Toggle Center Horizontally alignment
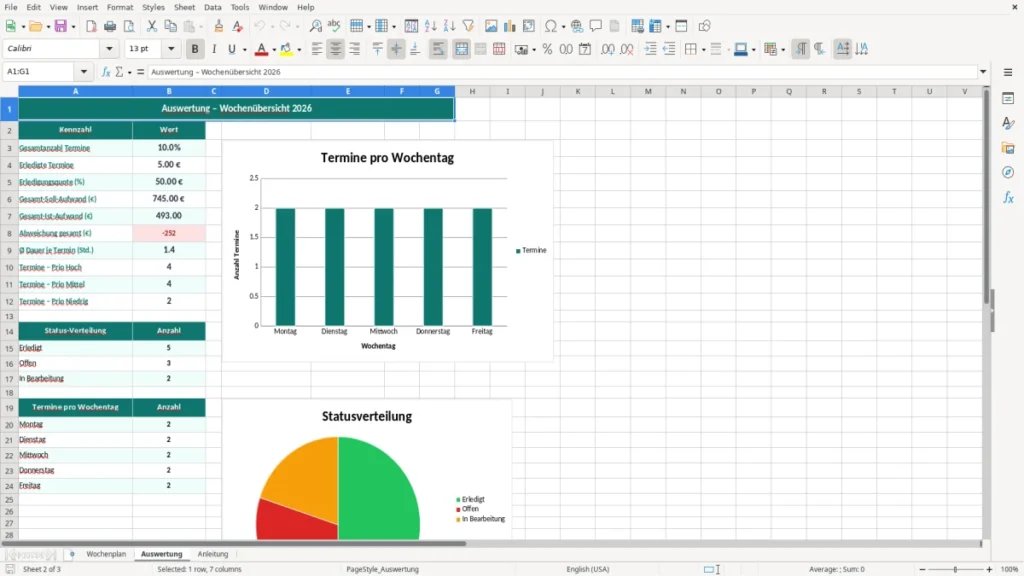The image size is (1024, 576). tap(336, 49)
